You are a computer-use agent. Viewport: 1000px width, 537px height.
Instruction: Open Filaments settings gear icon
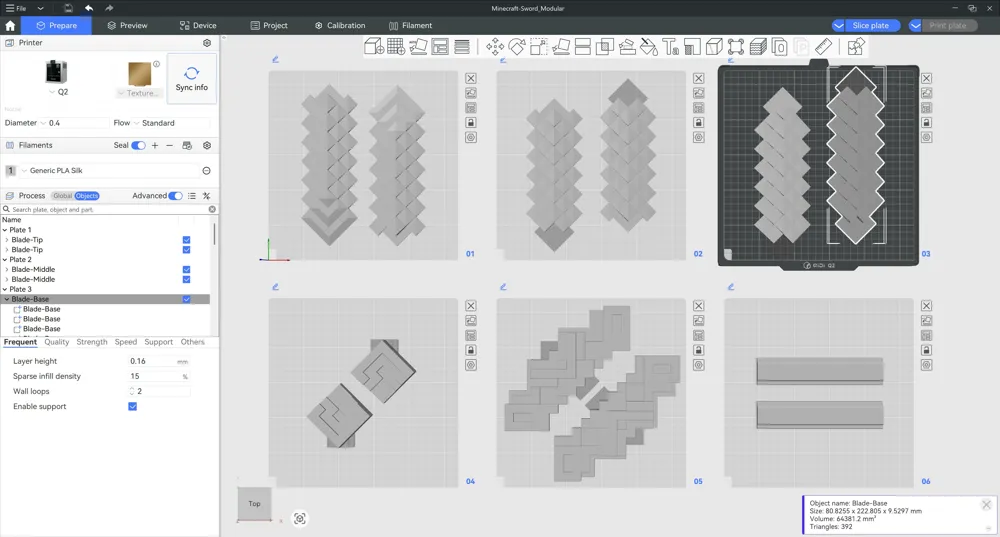tap(207, 145)
